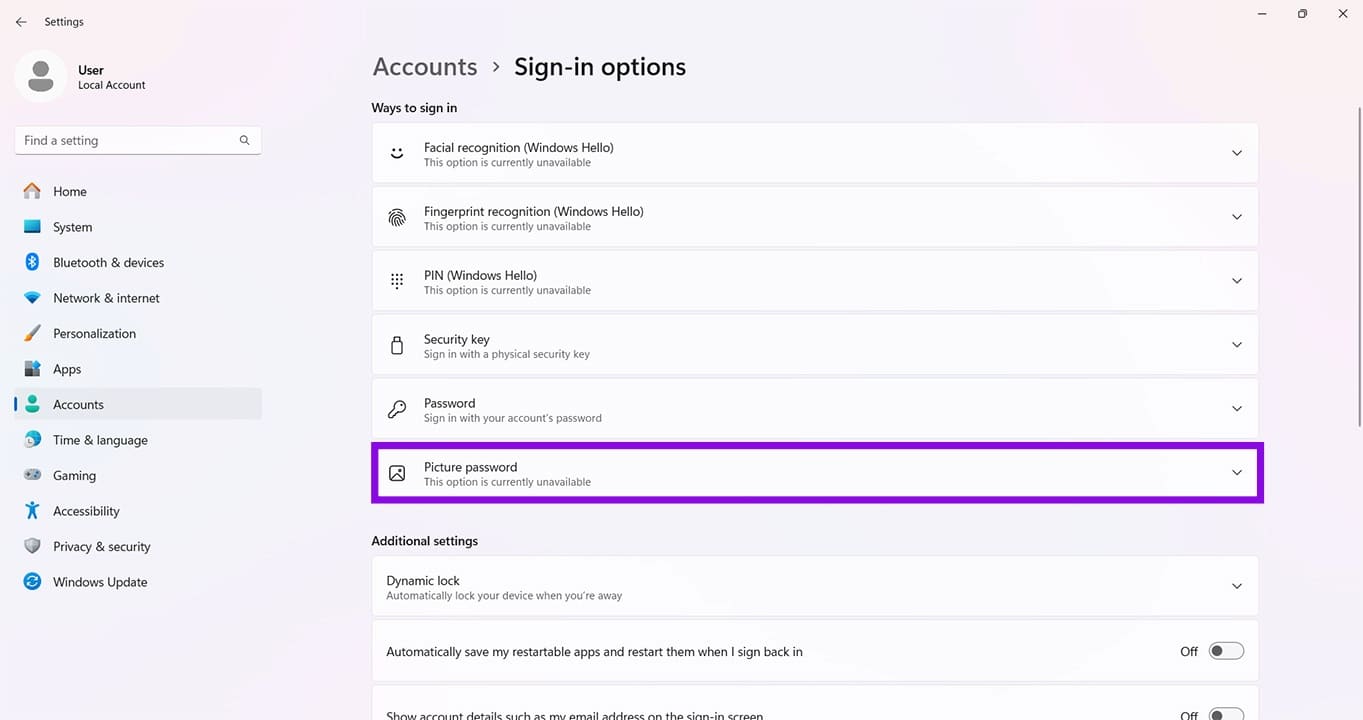Open Home in the sidebar
The height and width of the screenshot is (720, 1363).
pos(138,191)
